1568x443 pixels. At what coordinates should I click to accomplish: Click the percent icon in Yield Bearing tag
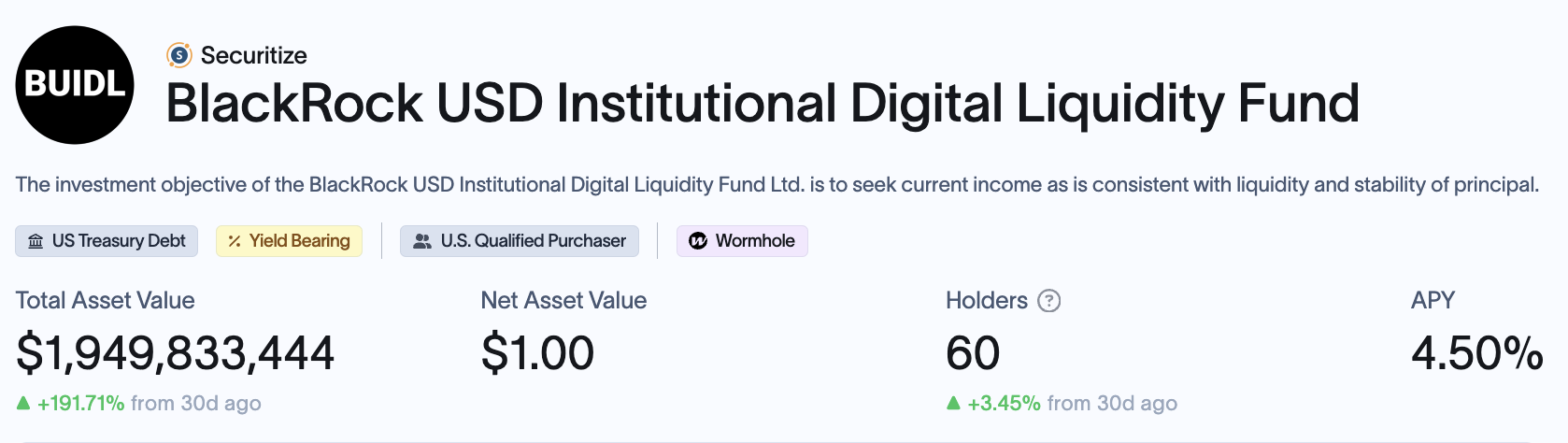pos(235,241)
